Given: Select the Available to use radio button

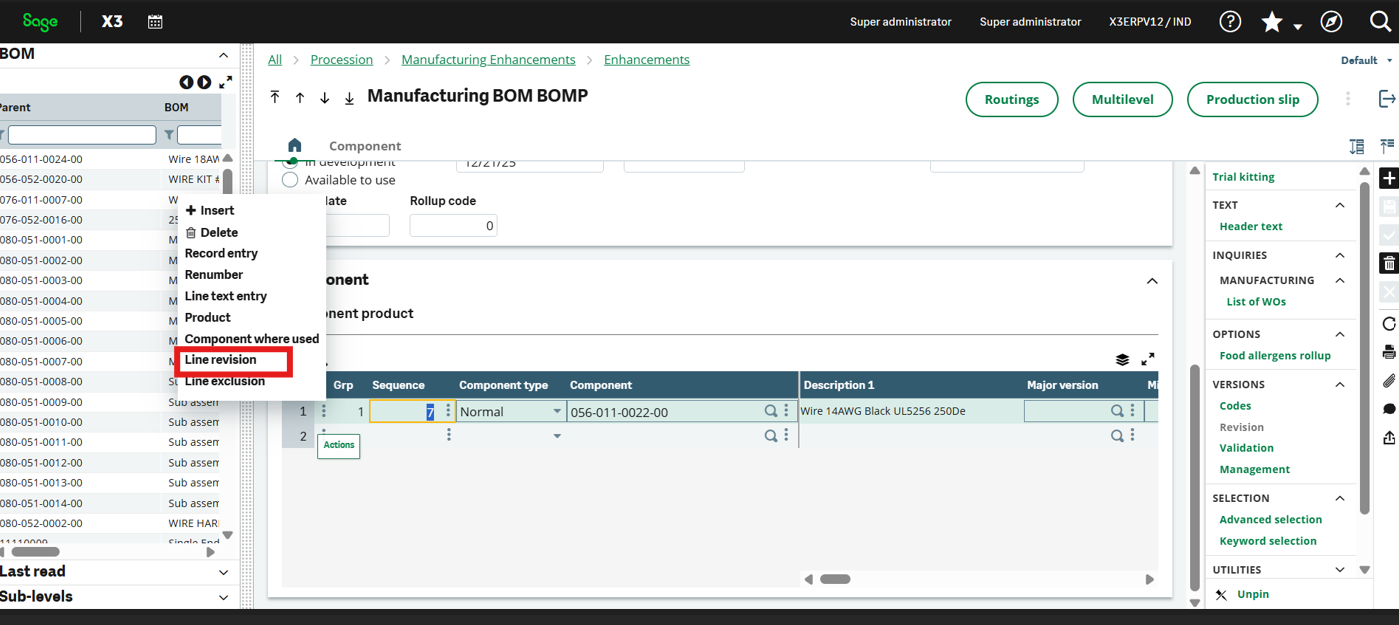Looking at the screenshot, I should 291,181.
